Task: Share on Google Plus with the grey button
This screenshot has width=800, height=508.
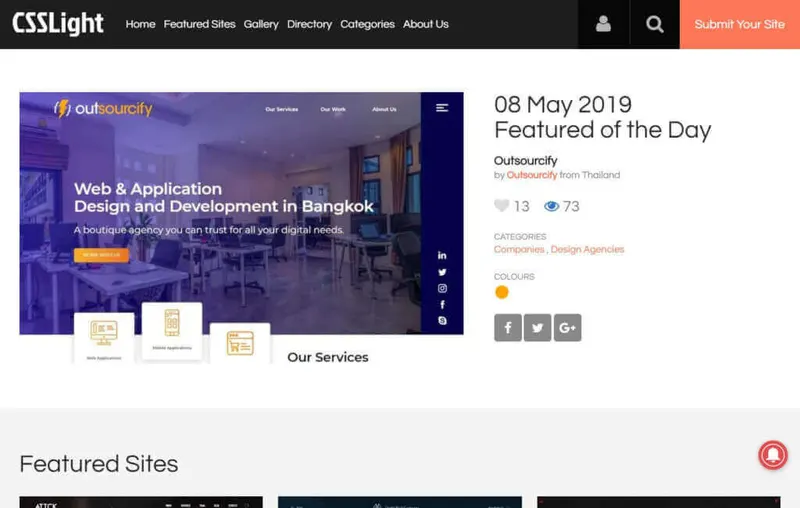Action: 567,327
